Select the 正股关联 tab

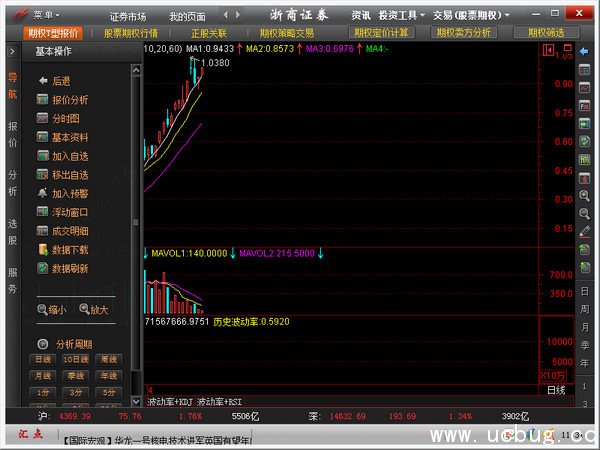(209, 33)
